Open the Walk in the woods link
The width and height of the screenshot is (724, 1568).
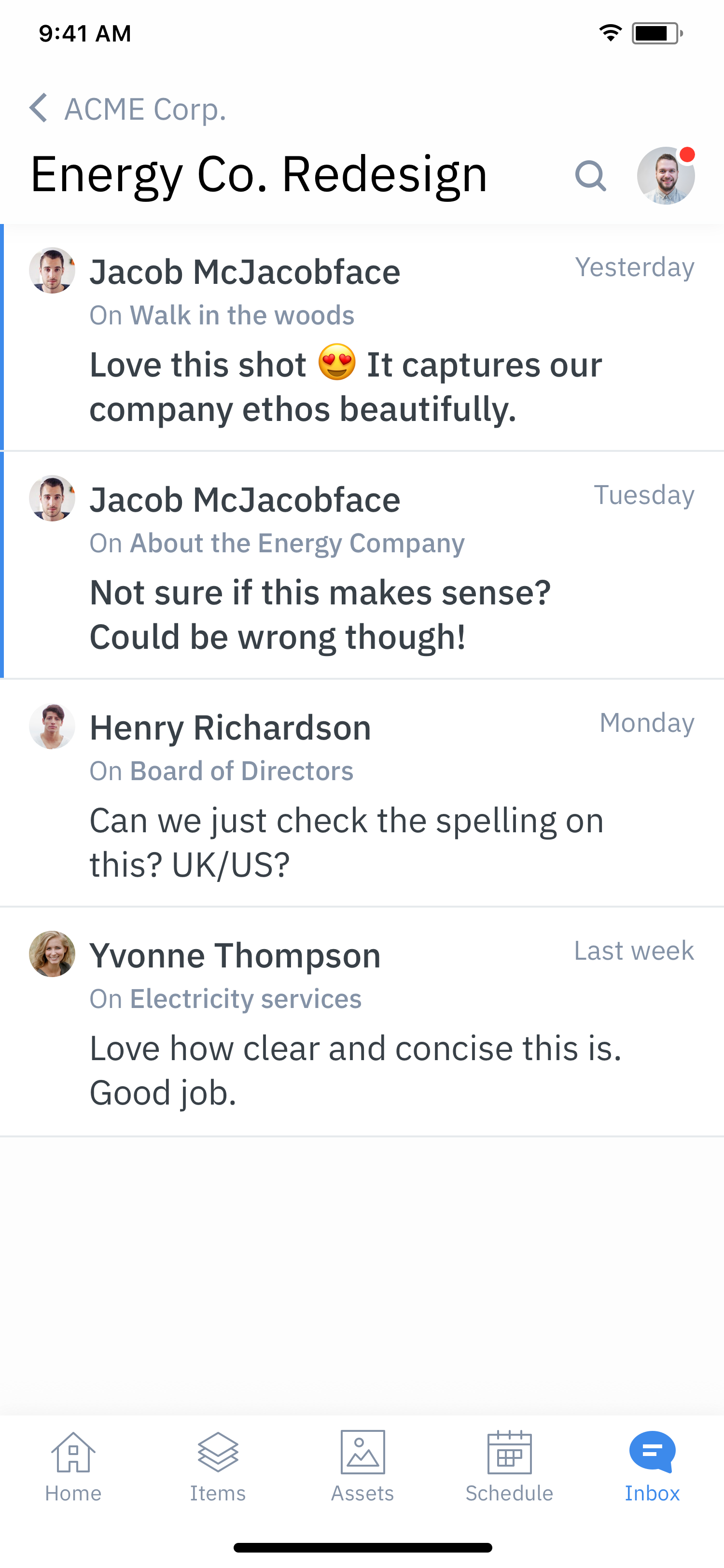(242, 315)
